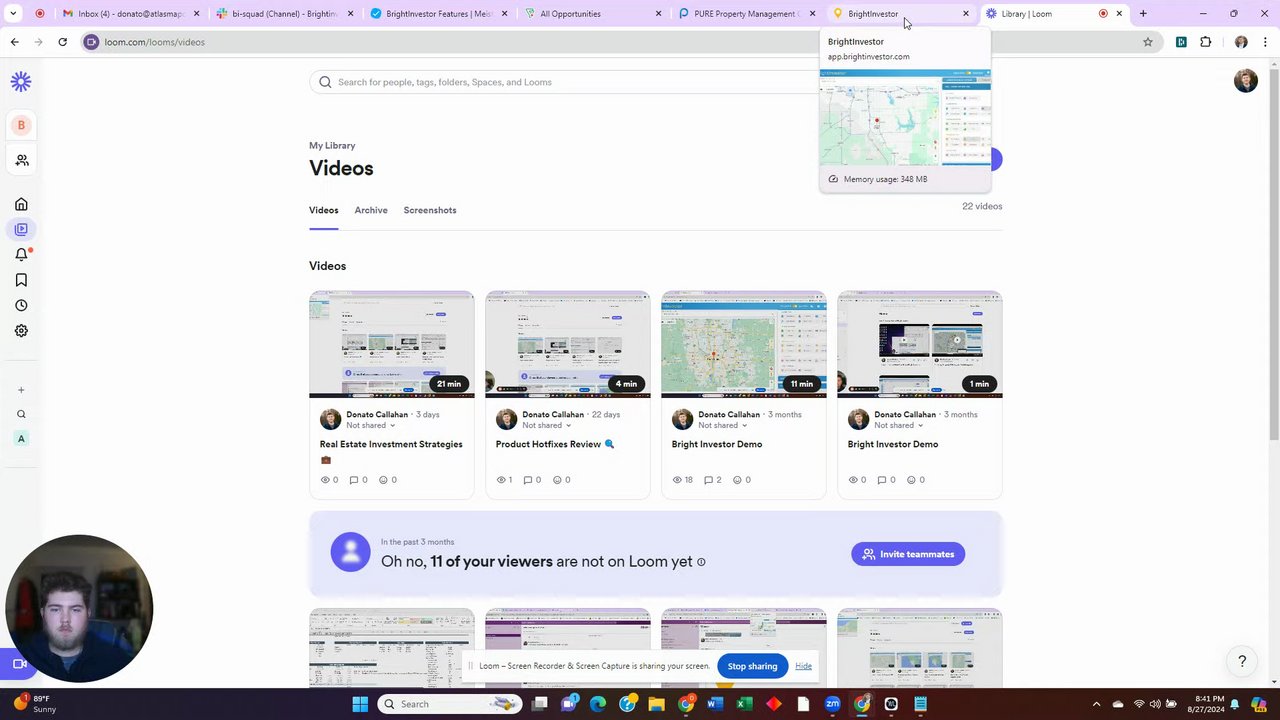Open the 1 min video thumbnail

919,344
